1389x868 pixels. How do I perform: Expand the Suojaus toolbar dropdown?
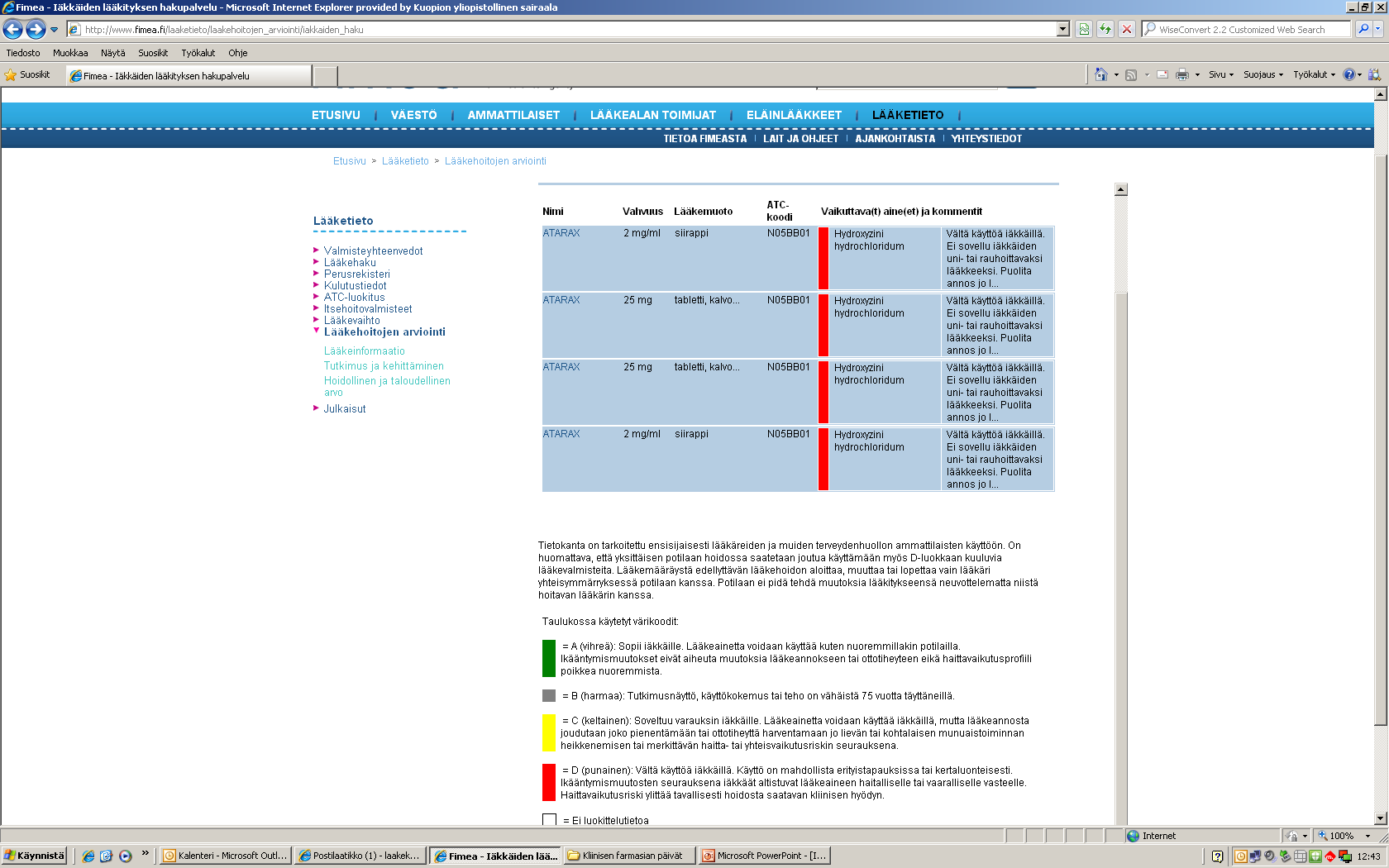(x=1263, y=74)
